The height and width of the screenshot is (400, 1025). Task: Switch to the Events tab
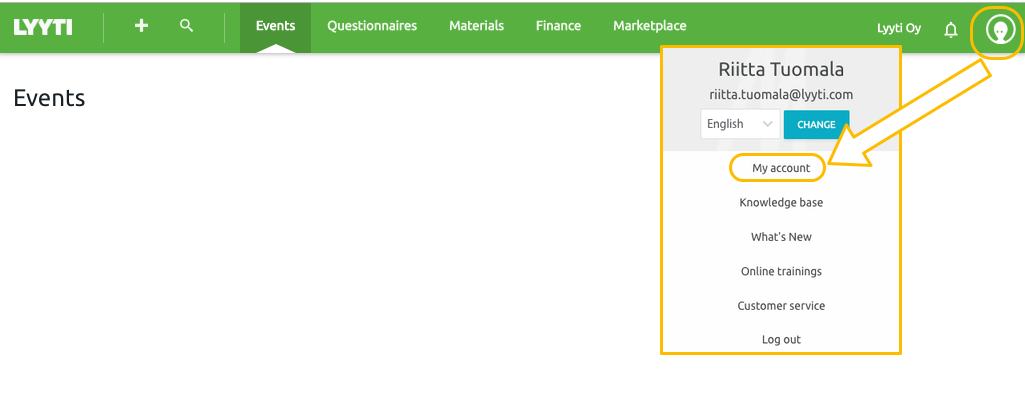pyautogui.click(x=275, y=27)
